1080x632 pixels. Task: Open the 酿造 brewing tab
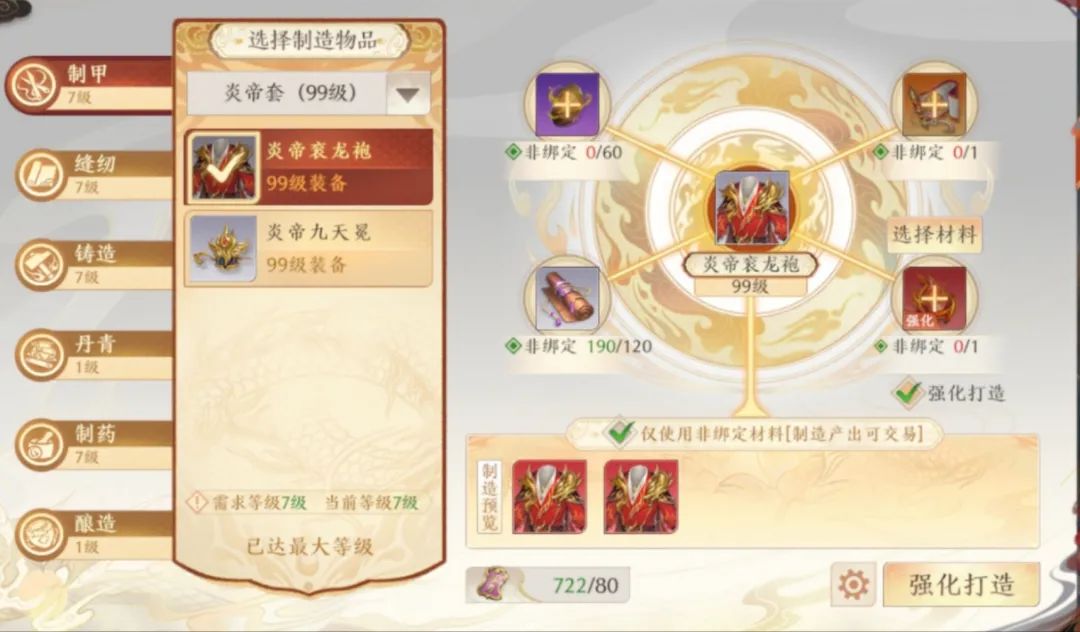tap(92, 535)
